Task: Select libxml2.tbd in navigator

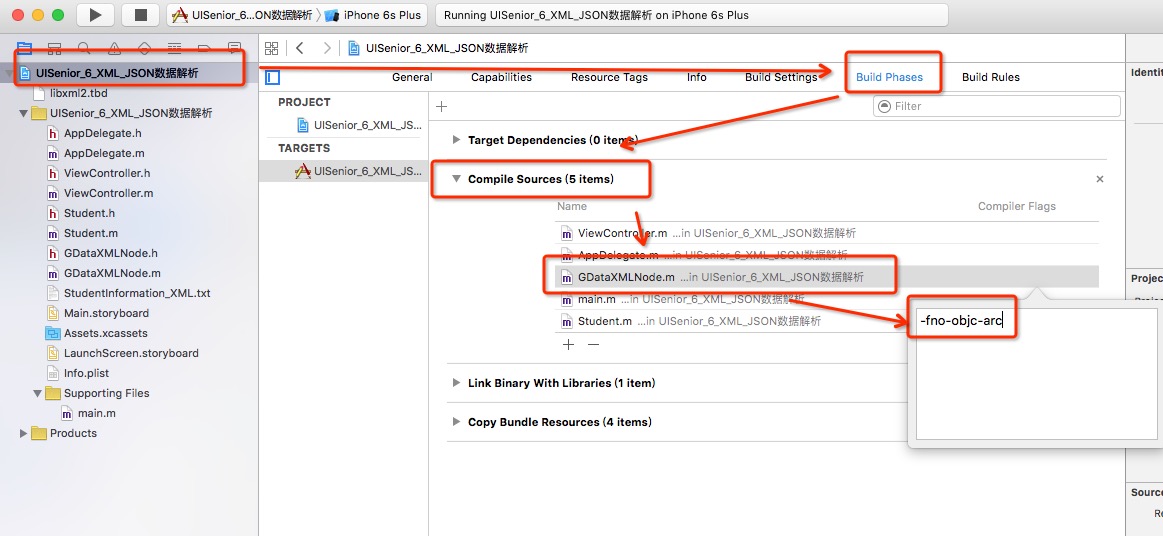Action: pyautogui.click(x=78, y=93)
